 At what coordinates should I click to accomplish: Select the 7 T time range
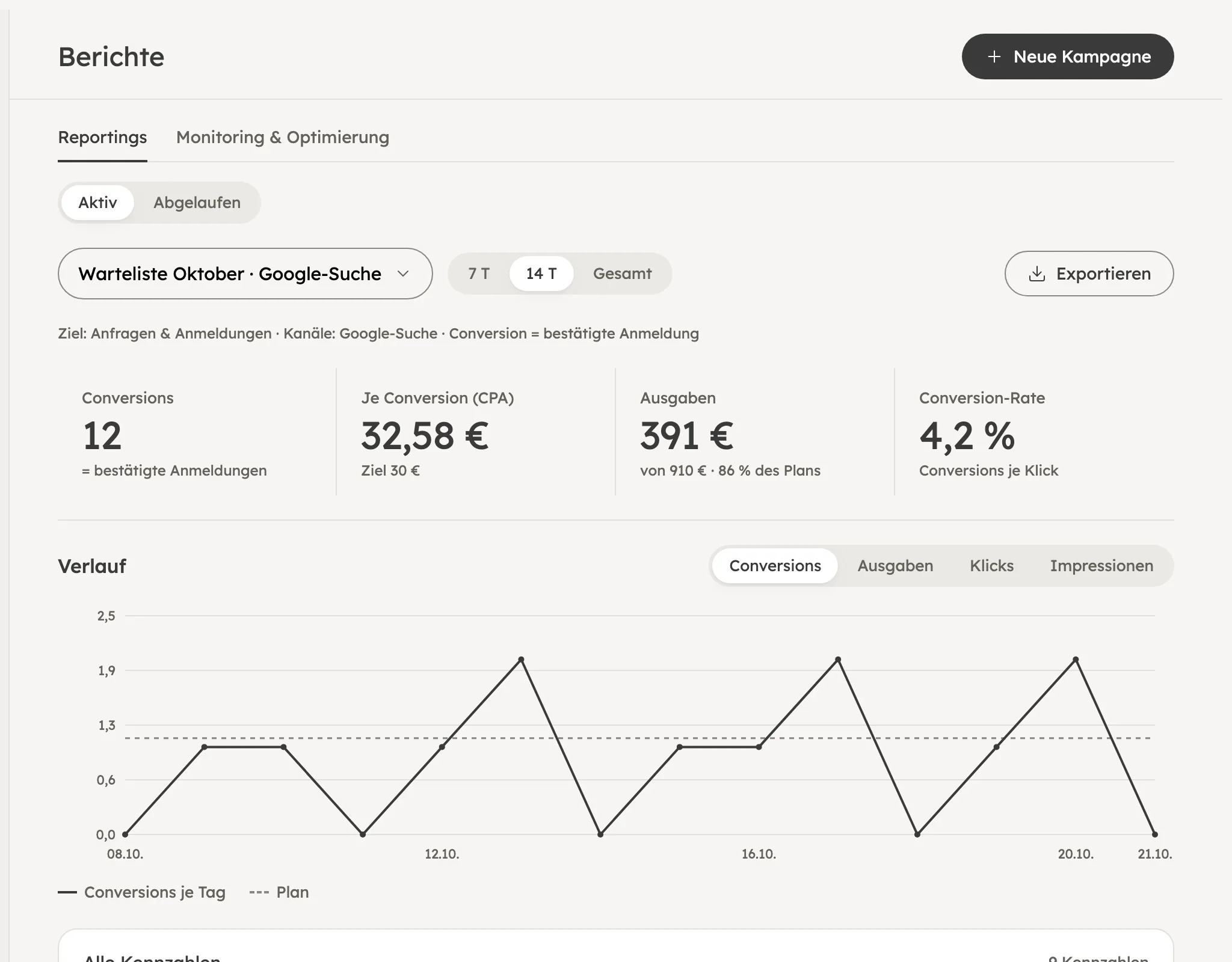tap(479, 274)
